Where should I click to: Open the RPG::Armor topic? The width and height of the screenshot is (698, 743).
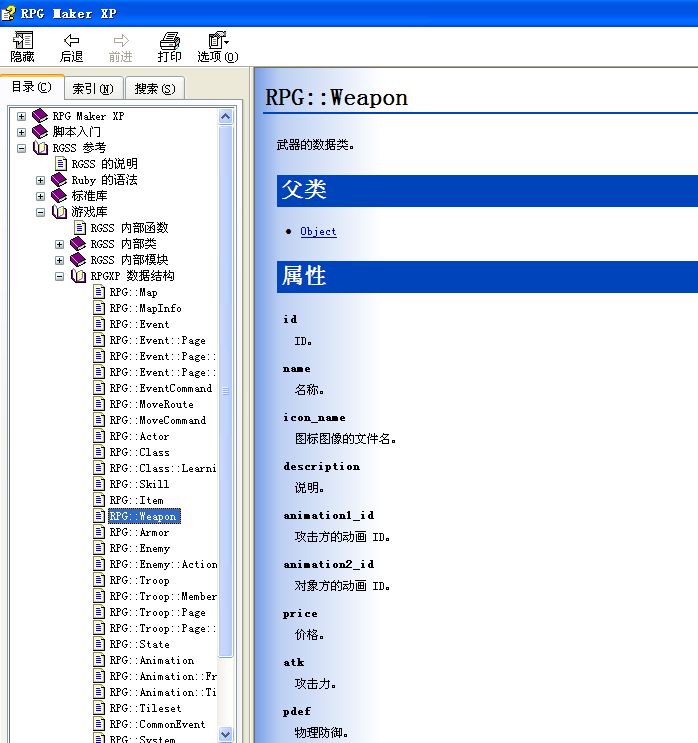(139, 532)
